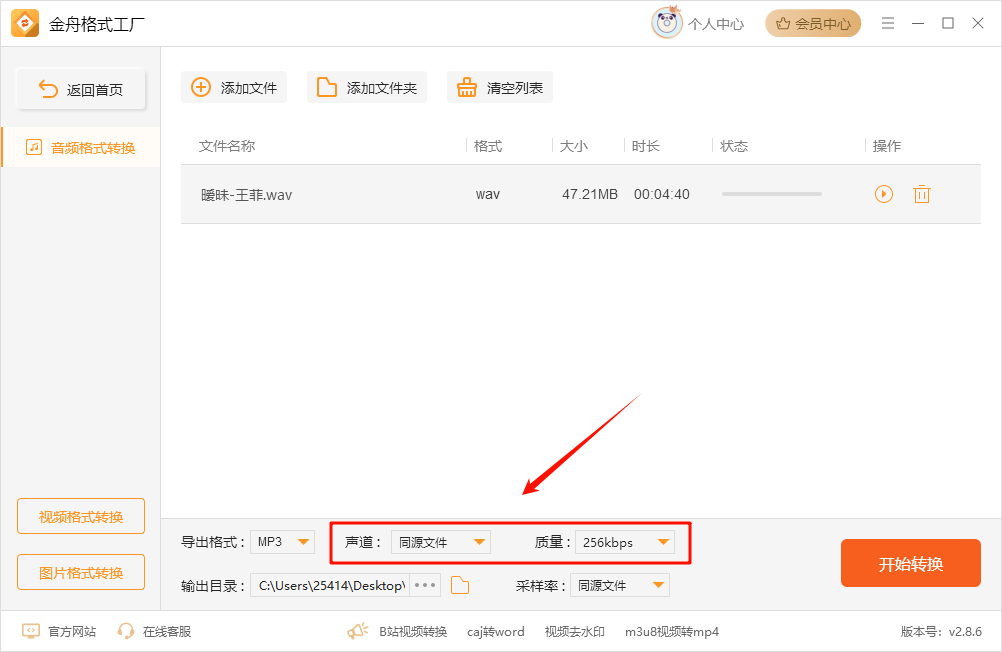Click 添加文件 button
Screen dimensions: 1002x652
click(x=234, y=88)
